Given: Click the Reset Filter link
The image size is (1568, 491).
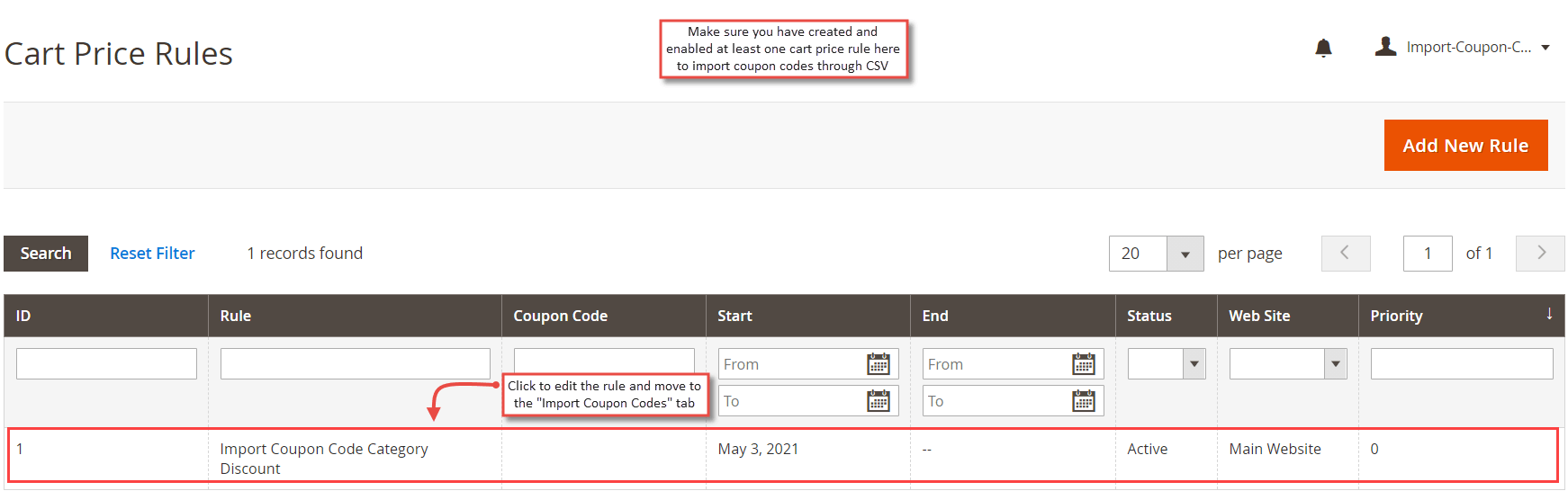Looking at the screenshot, I should [152, 254].
